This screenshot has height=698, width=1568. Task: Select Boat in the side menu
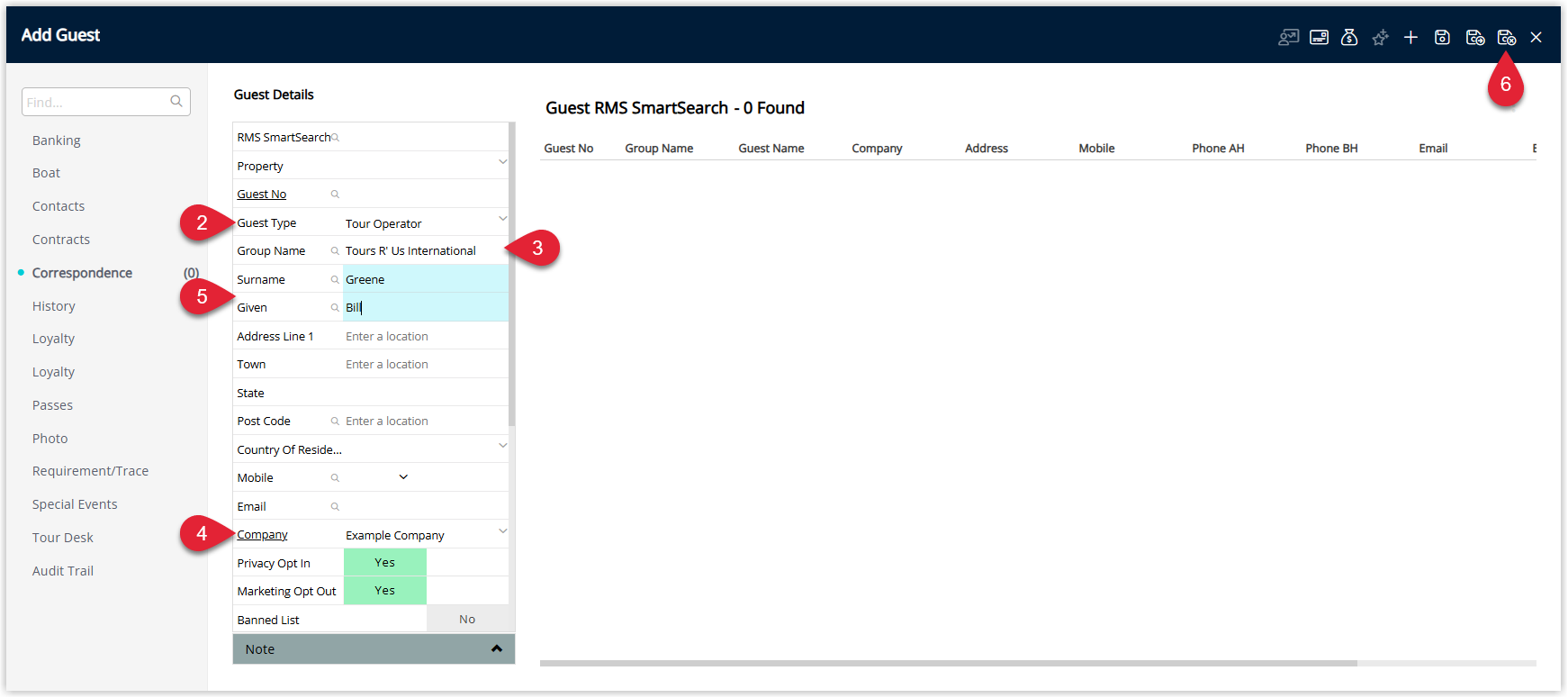pyautogui.click(x=47, y=173)
